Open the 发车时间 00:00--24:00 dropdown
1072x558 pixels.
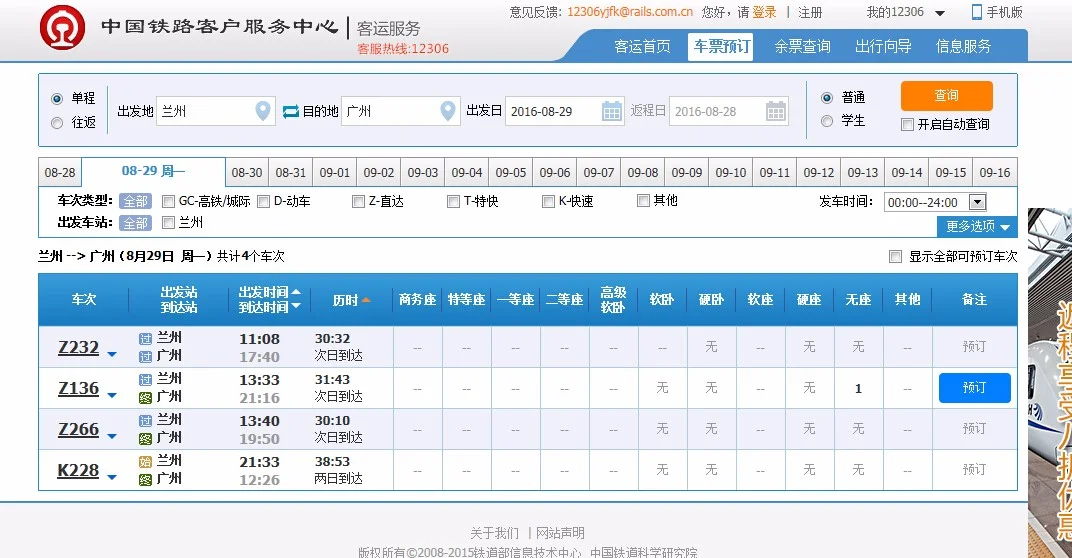[935, 202]
